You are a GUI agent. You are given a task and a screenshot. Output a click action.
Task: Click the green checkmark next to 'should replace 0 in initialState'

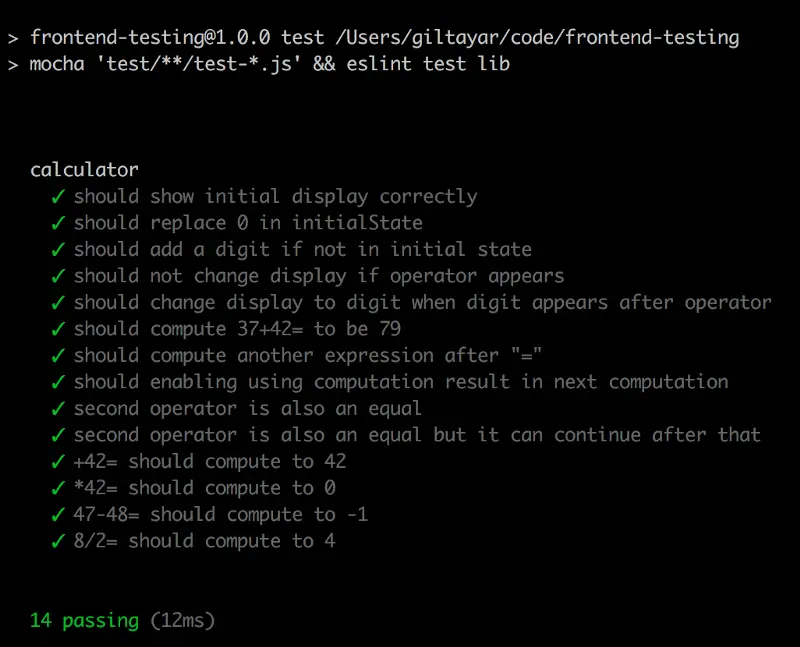(x=57, y=223)
